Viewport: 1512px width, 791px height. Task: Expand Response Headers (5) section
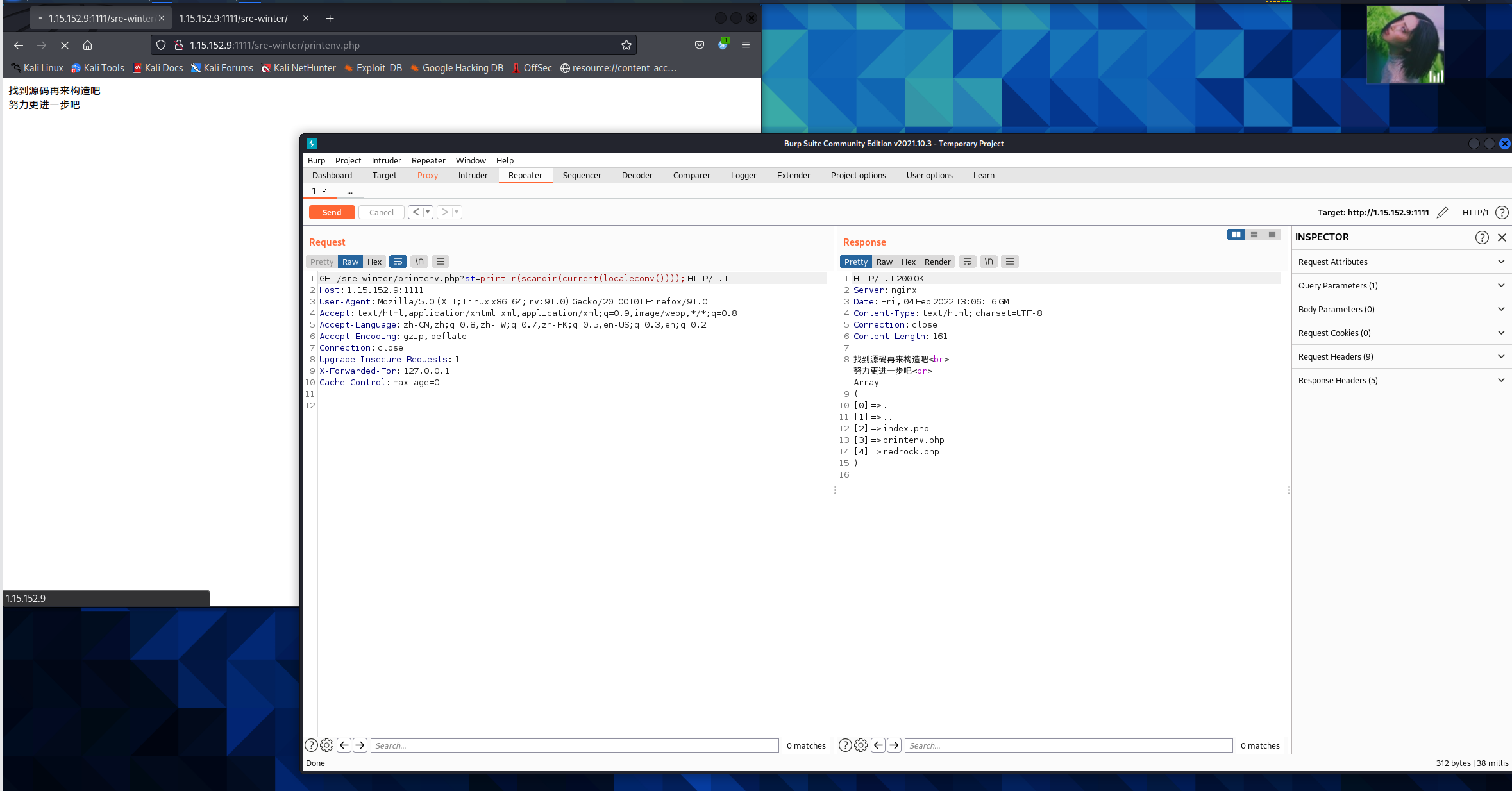pos(1401,380)
